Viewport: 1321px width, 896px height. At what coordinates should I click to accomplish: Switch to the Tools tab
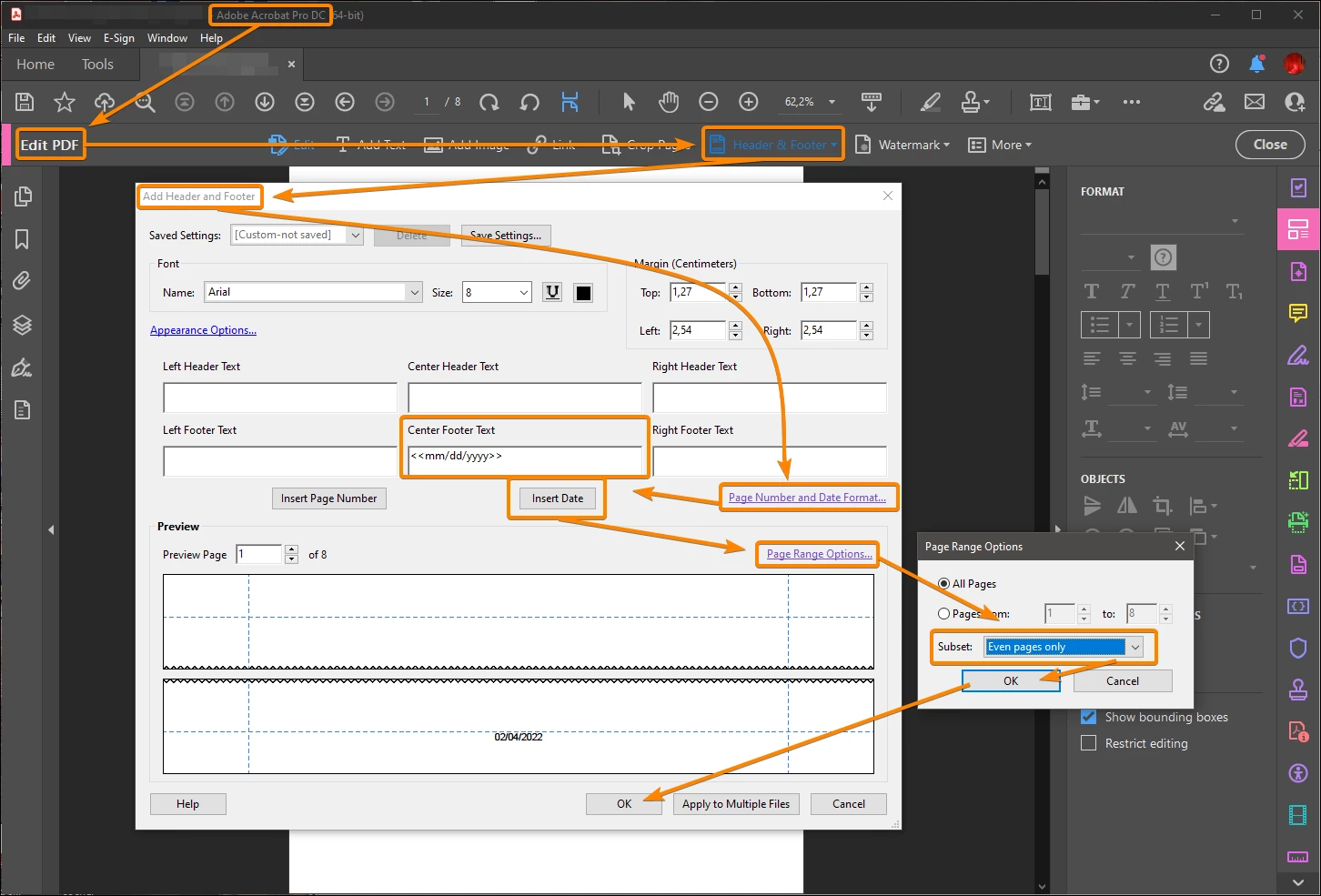[97, 64]
